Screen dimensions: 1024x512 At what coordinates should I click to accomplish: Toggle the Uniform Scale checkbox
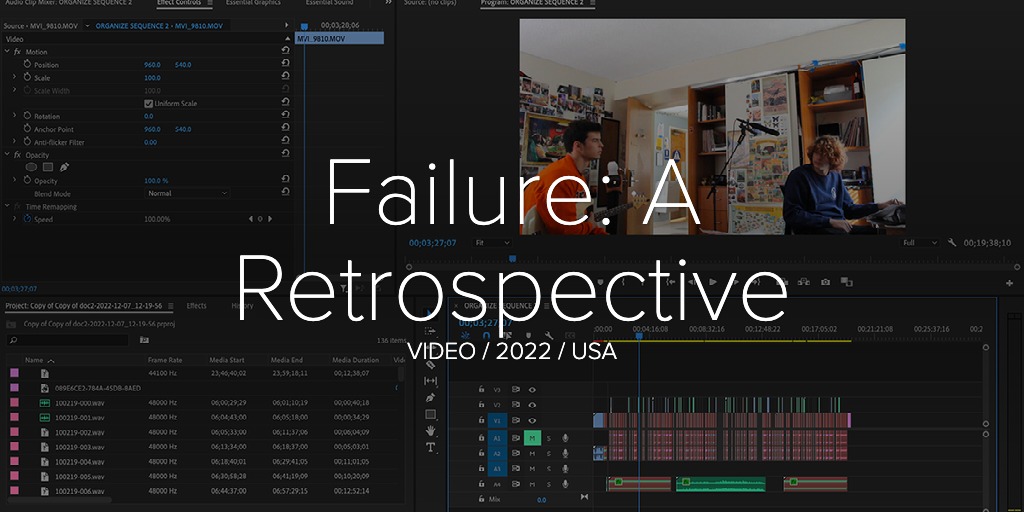[149, 103]
